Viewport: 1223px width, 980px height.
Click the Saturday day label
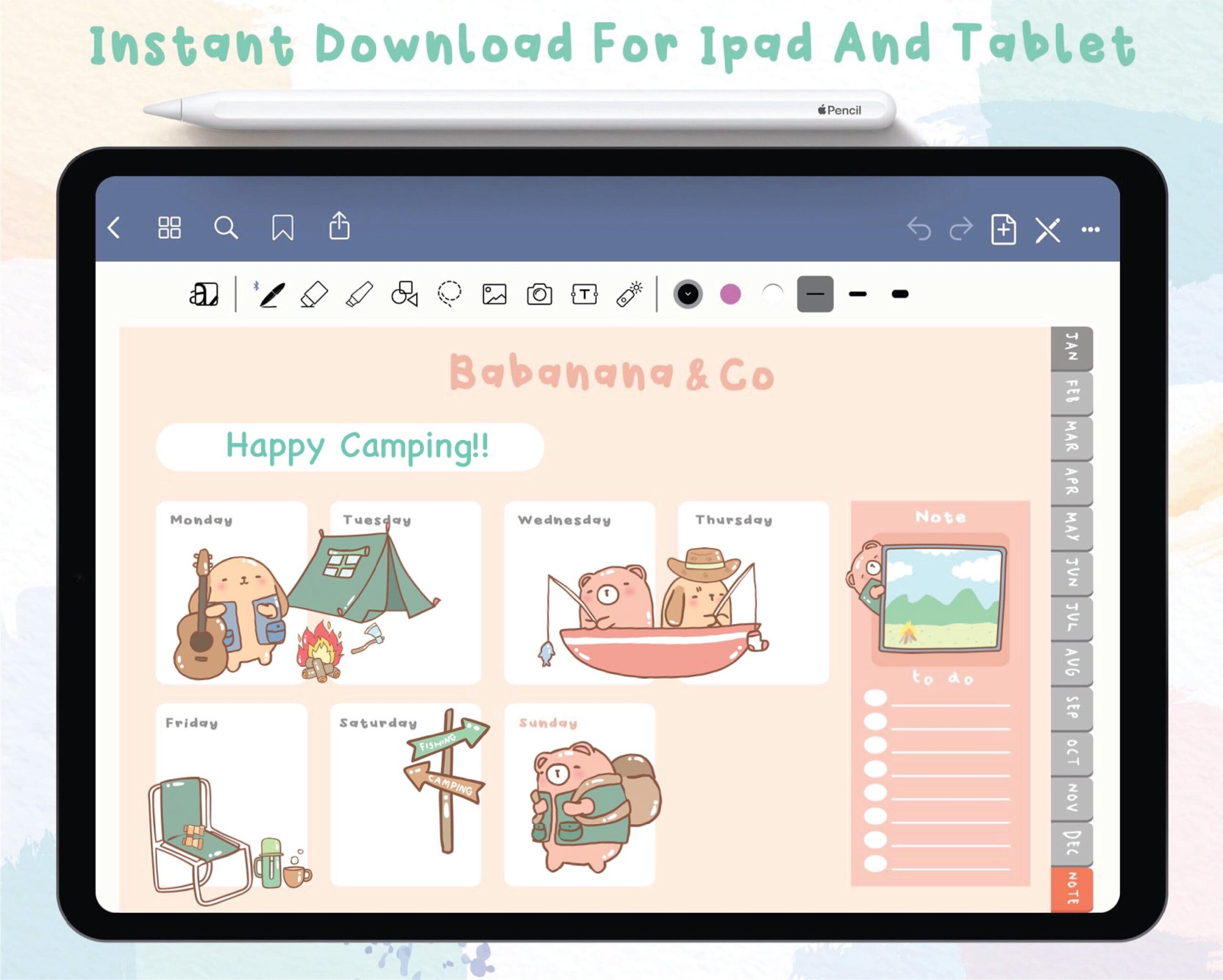(x=378, y=723)
